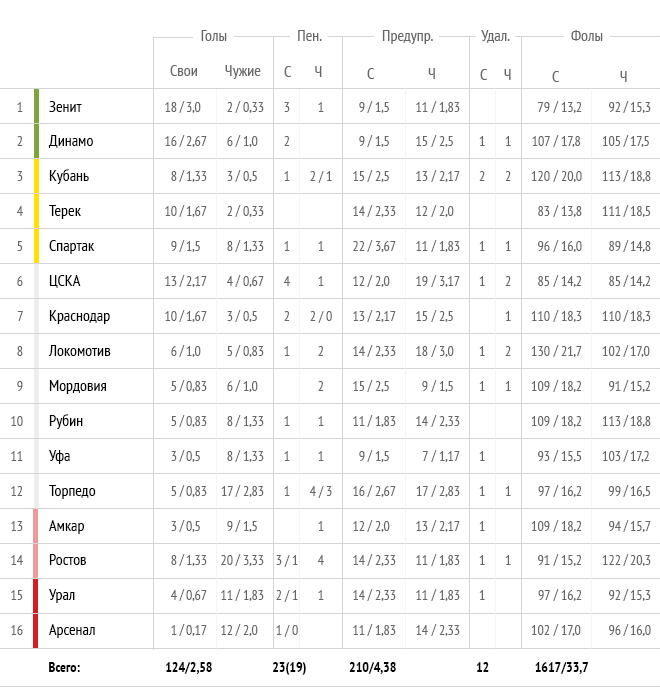Click the Торпедо conceded goals cell 17 / 2,83
The image size is (660, 687).
coord(242,491)
